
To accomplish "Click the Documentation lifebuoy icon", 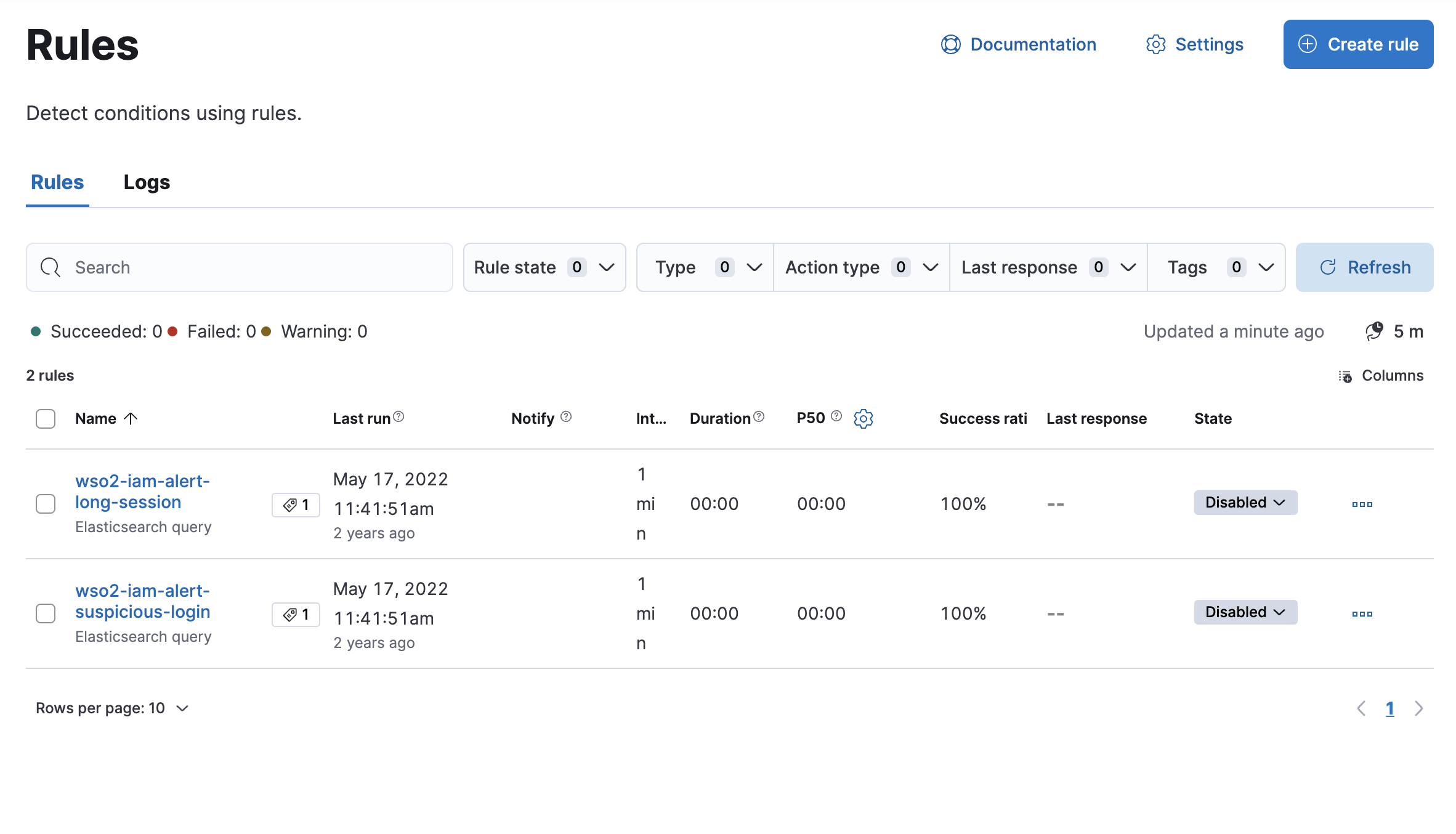I will click(x=950, y=44).
